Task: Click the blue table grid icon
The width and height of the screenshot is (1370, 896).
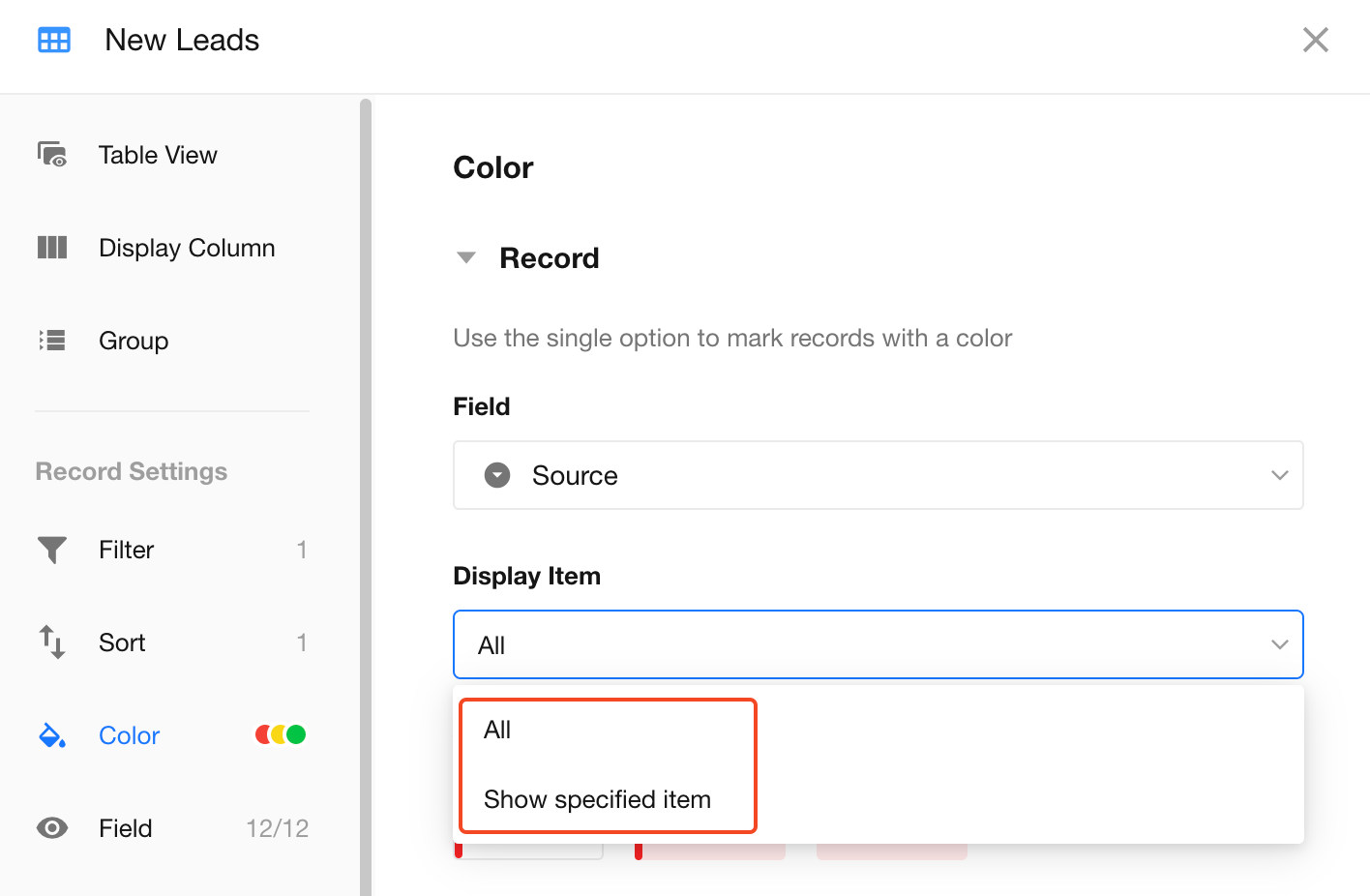Action: (54, 40)
